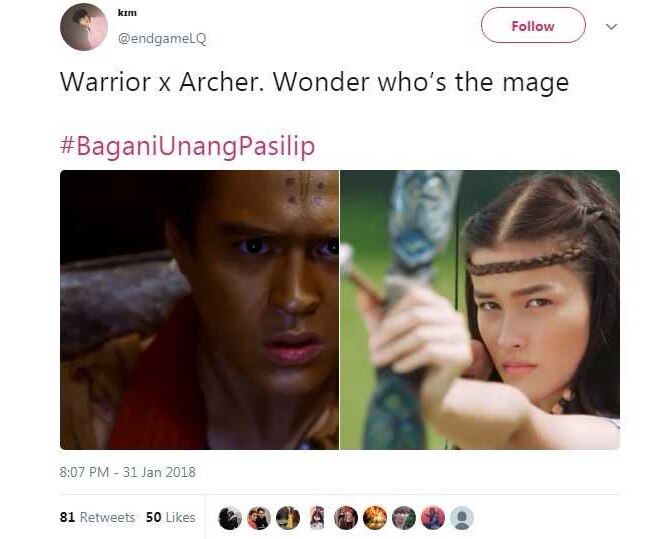Open the #BaganiUnangPasilip hashtag
This screenshot has height=539, width=660.
[187, 146]
